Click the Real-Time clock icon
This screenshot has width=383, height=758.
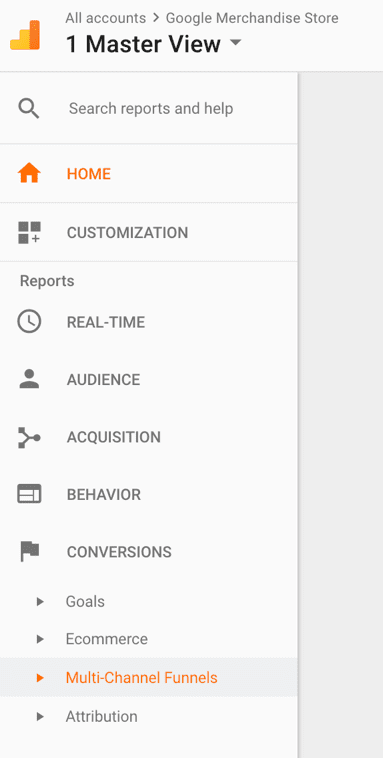(x=29, y=322)
